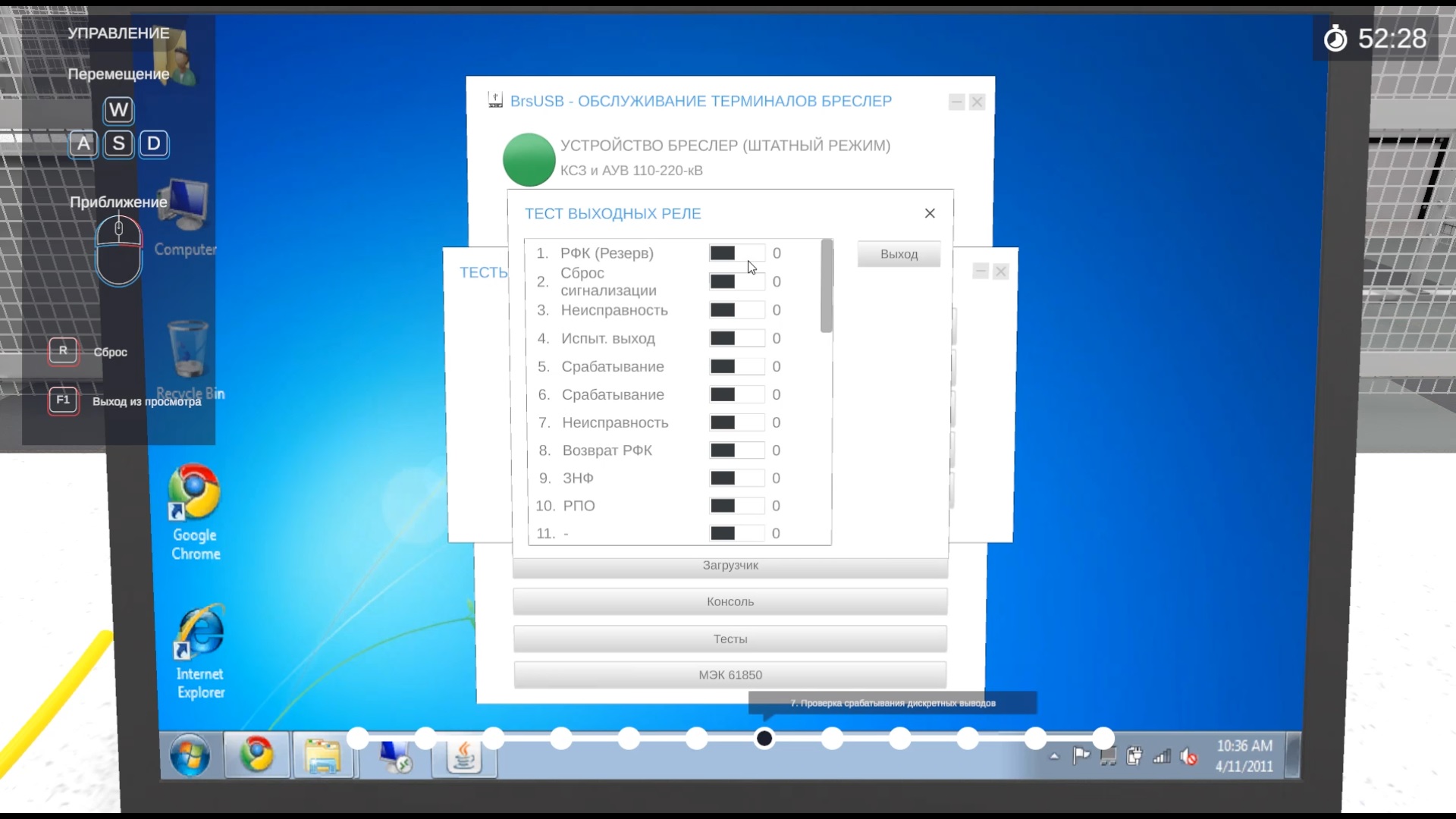Open the Консоль menu button
1456x819 pixels.
[x=730, y=601]
